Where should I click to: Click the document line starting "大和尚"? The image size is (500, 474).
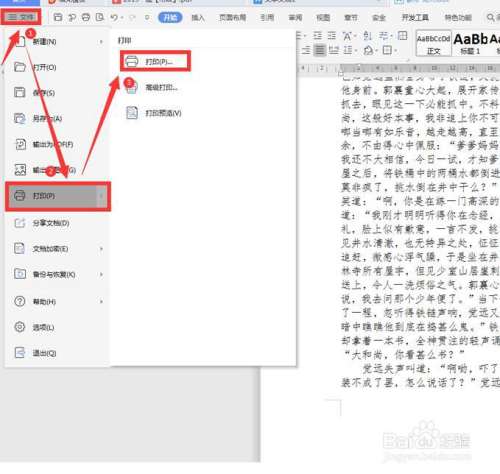(404, 355)
